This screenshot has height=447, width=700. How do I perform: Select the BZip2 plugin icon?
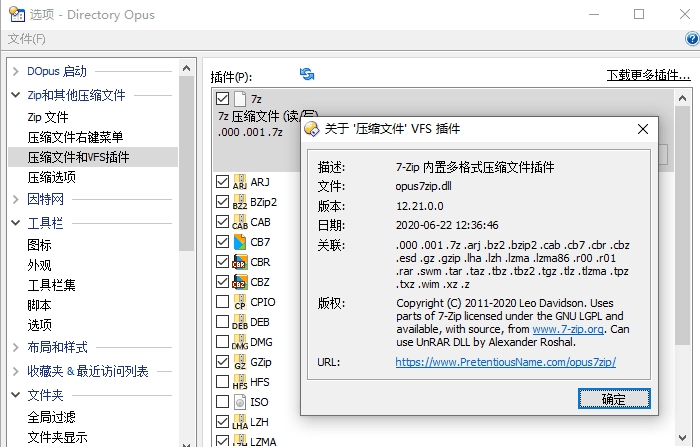[240, 202]
